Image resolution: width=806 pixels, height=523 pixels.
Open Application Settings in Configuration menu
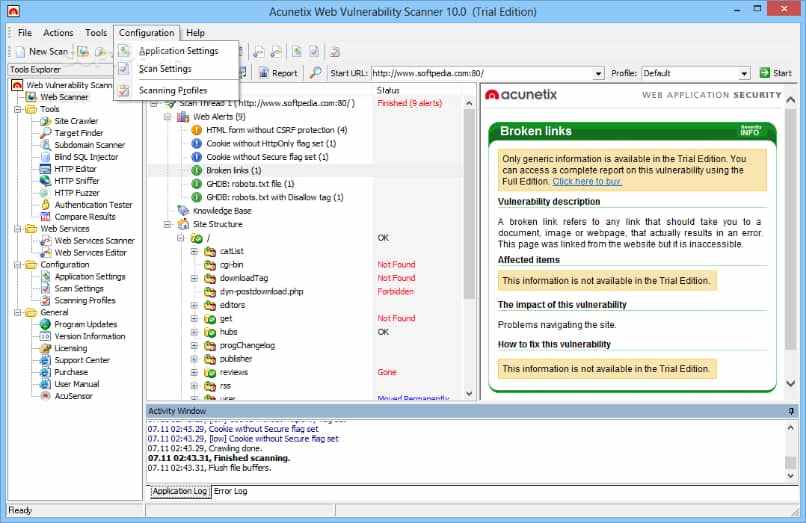click(178, 51)
